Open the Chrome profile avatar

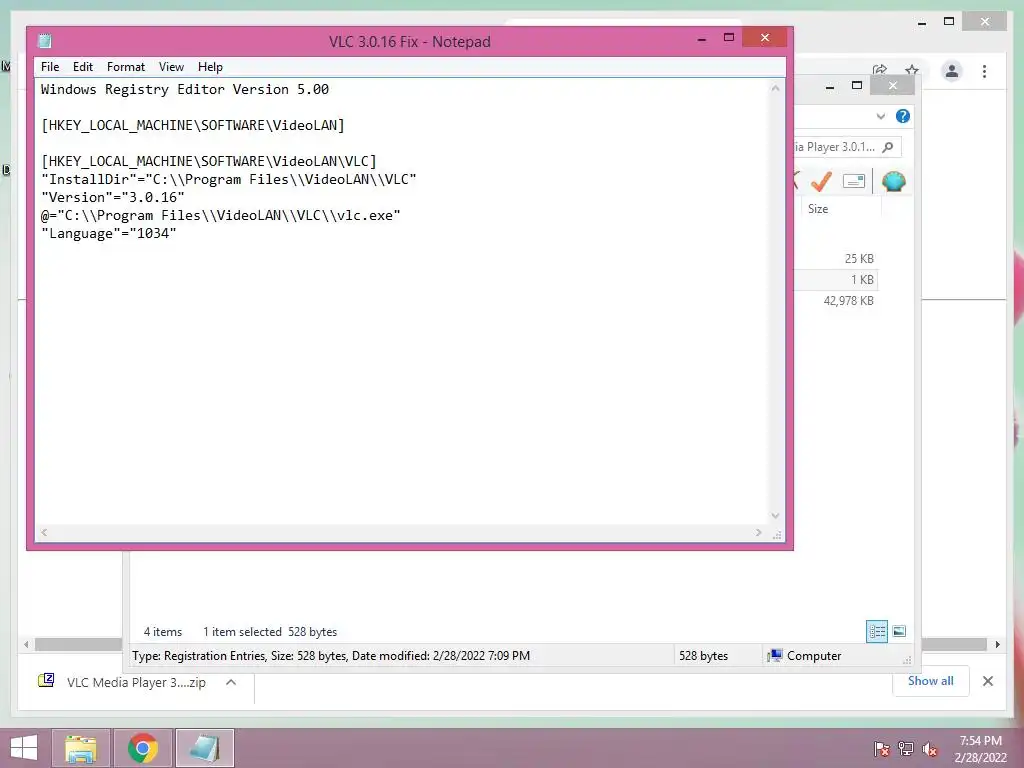point(952,71)
